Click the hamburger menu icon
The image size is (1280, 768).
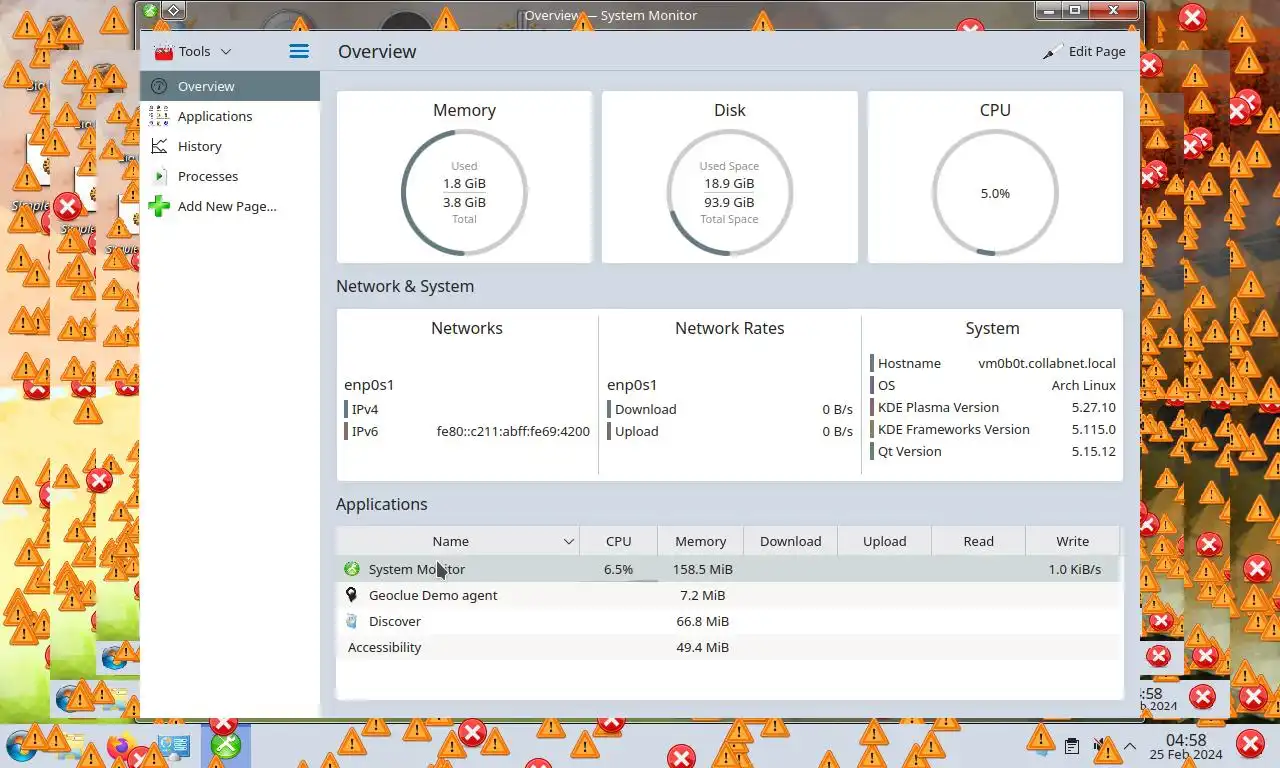tap(299, 51)
